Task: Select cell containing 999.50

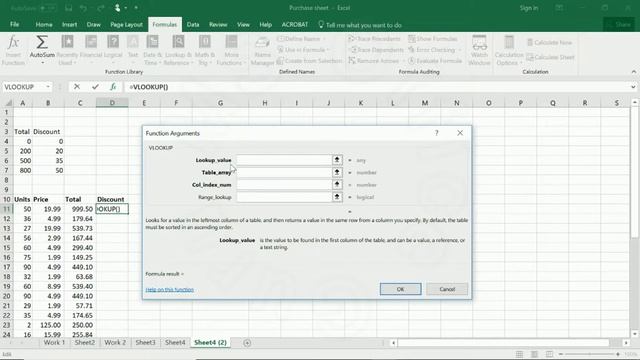Action: tap(80, 209)
